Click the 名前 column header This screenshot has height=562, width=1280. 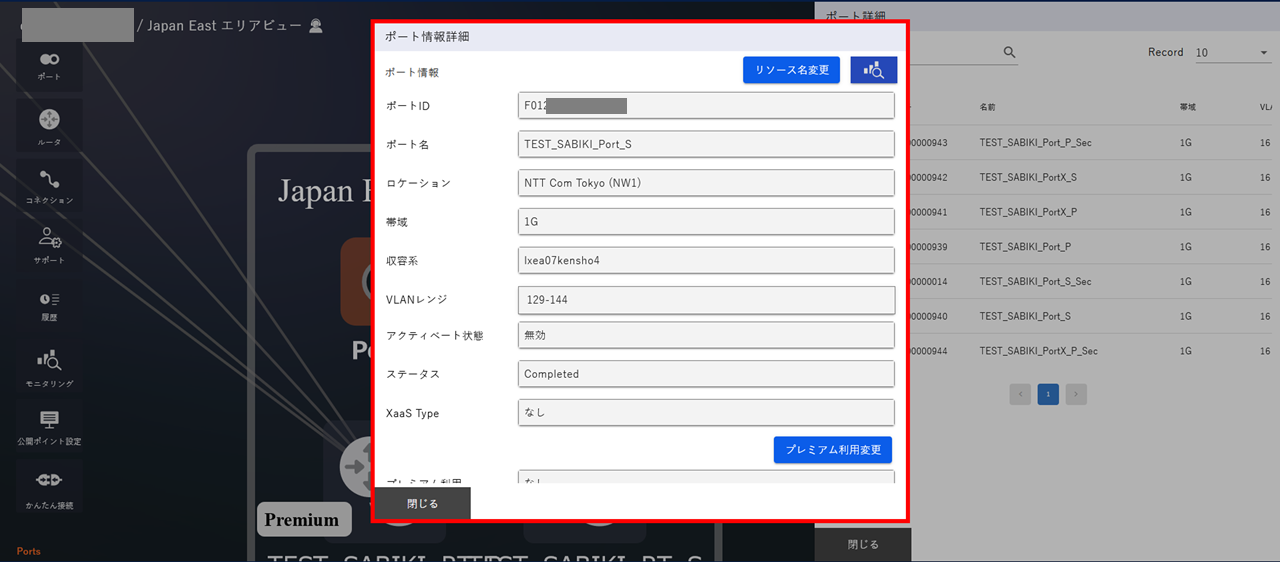click(x=988, y=105)
